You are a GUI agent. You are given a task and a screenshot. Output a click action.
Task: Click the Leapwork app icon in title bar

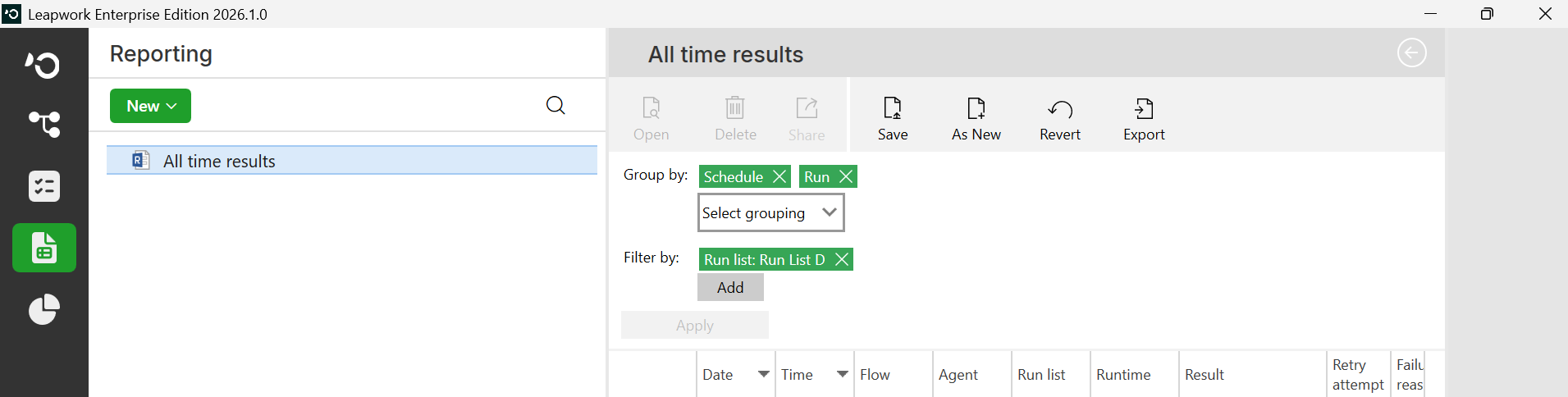11,13
